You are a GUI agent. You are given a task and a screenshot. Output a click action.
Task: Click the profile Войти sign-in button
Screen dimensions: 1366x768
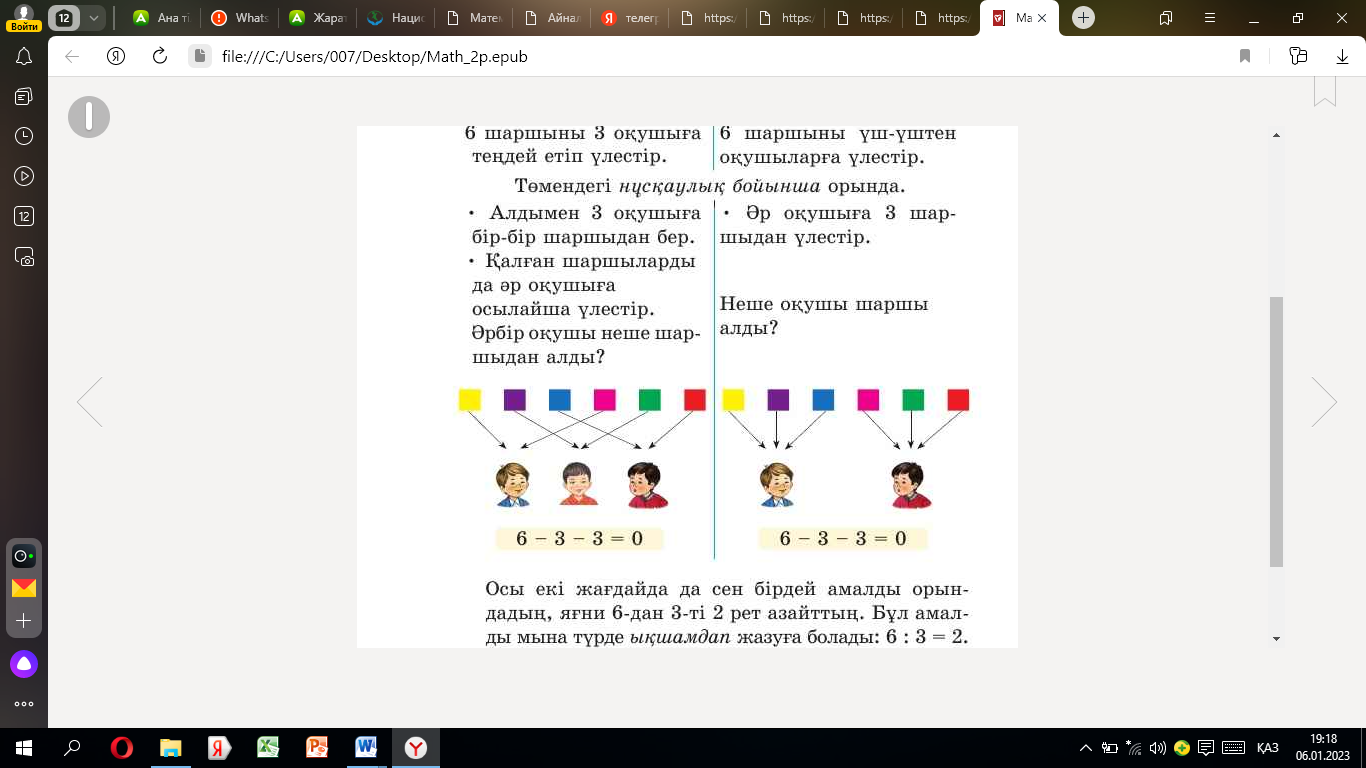24,18
